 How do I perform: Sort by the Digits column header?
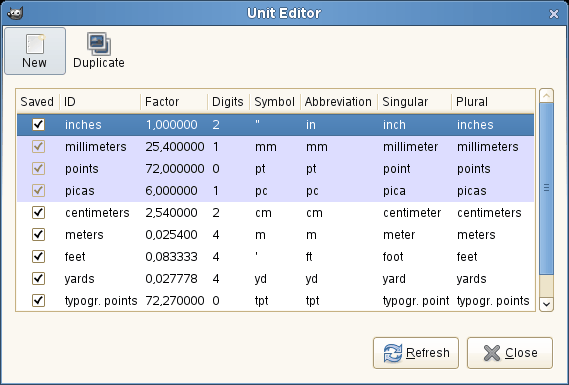[x=228, y=102]
